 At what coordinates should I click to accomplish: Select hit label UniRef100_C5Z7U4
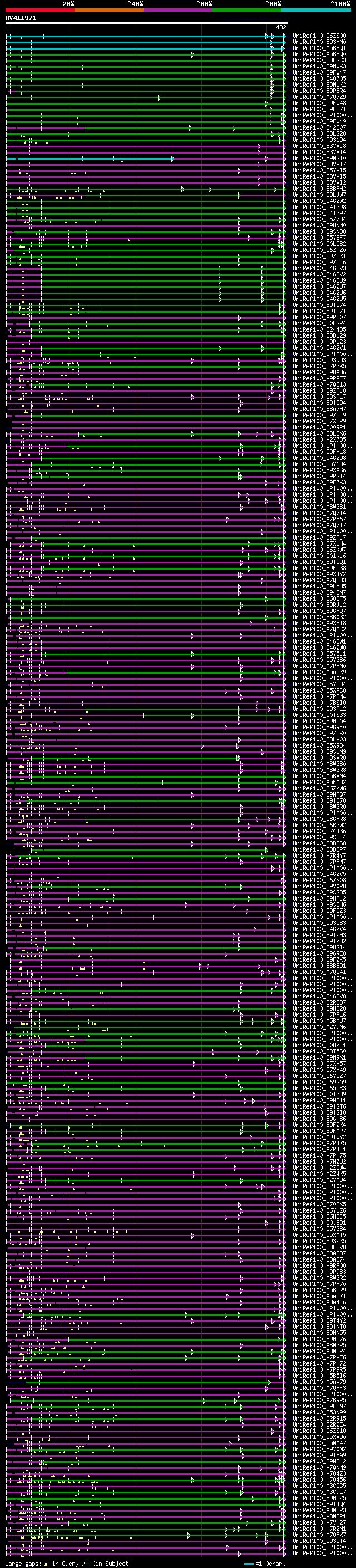click(x=319, y=220)
